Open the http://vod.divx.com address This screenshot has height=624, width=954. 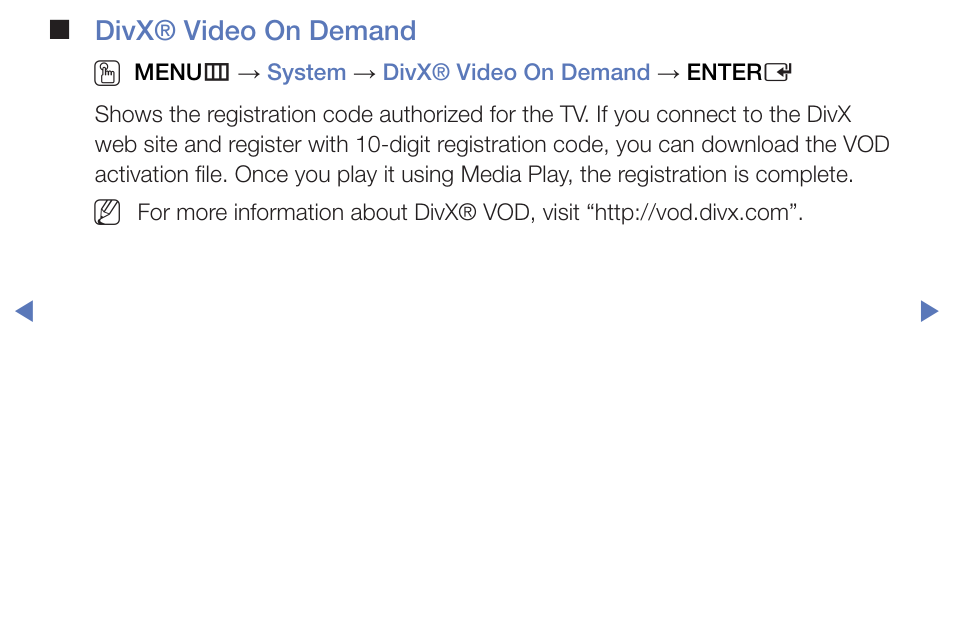692,212
